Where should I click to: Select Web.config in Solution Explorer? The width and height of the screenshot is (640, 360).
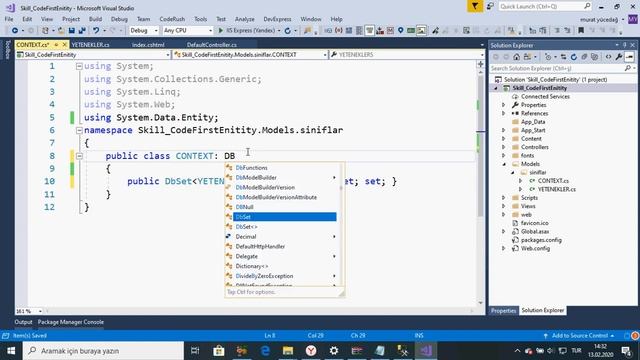(535, 249)
